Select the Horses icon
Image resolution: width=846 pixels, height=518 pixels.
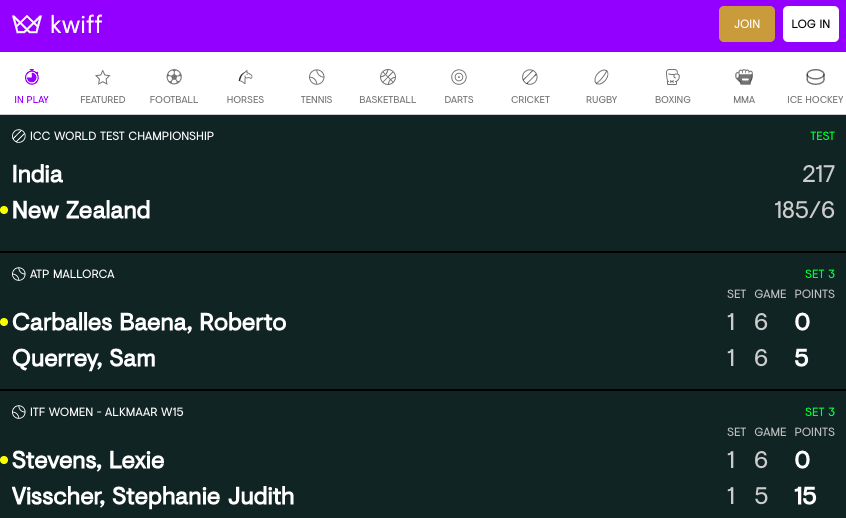pyautogui.click(x=245, y=77)
